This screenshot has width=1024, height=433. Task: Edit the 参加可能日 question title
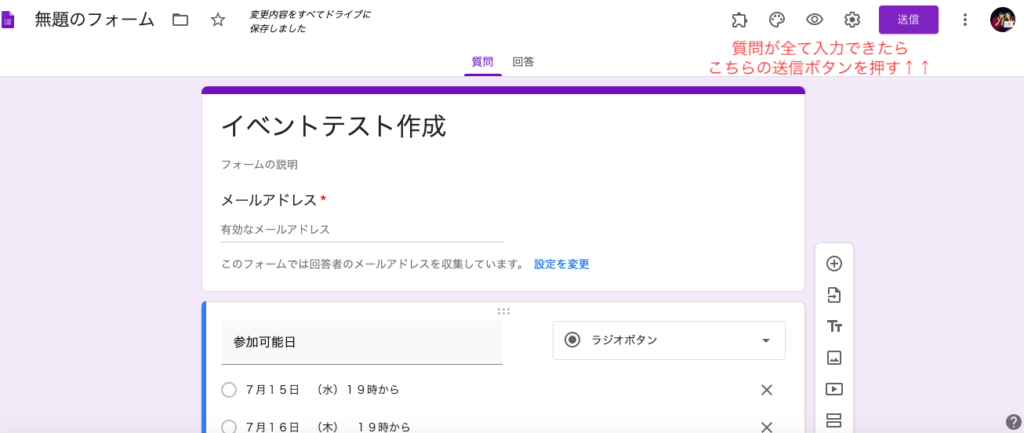point(362,342)
